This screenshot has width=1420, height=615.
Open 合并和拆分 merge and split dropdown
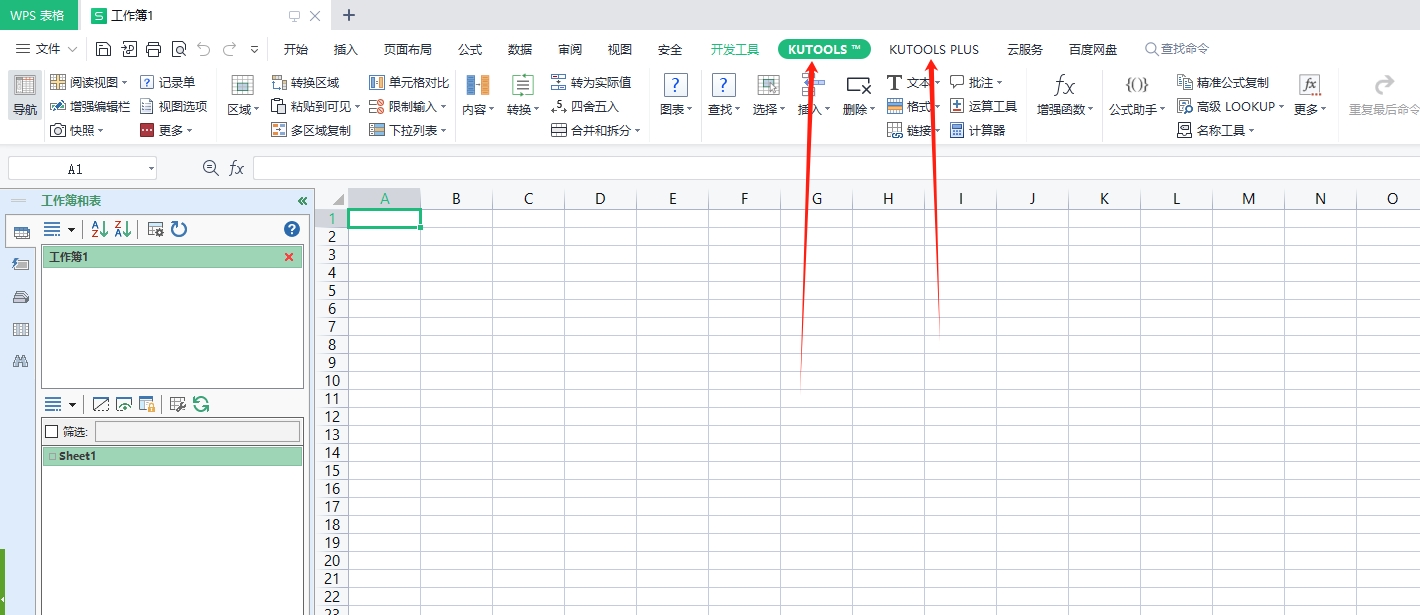(596, 130)
